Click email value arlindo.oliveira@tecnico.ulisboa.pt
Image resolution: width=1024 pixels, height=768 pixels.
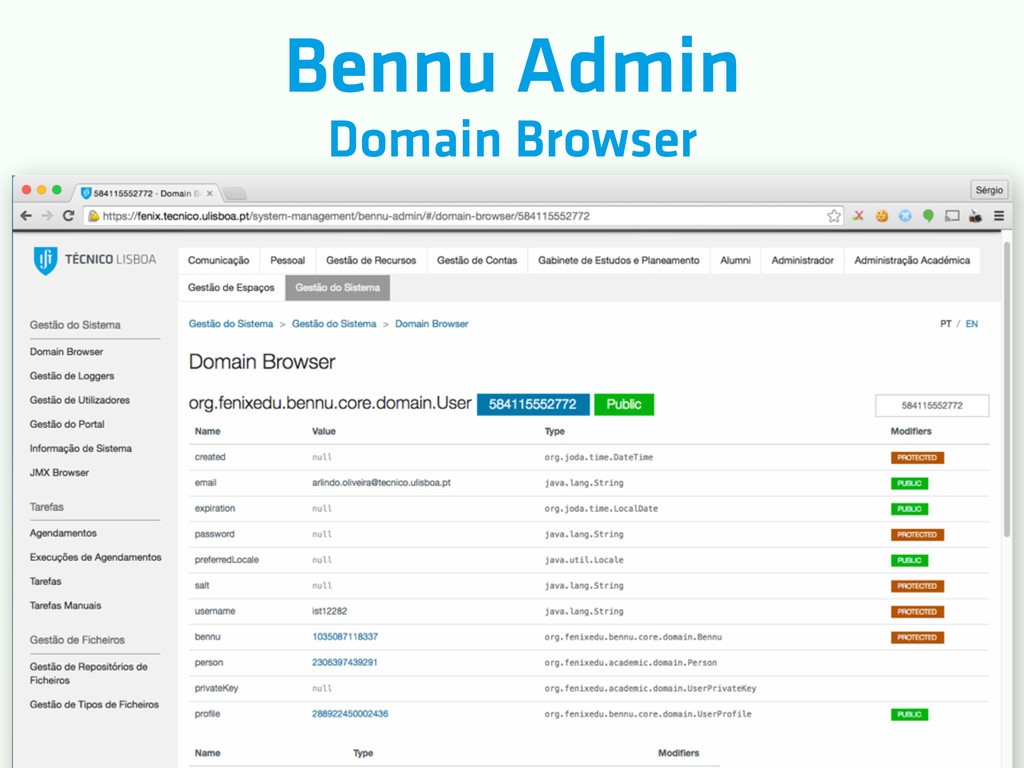(381, 483)
